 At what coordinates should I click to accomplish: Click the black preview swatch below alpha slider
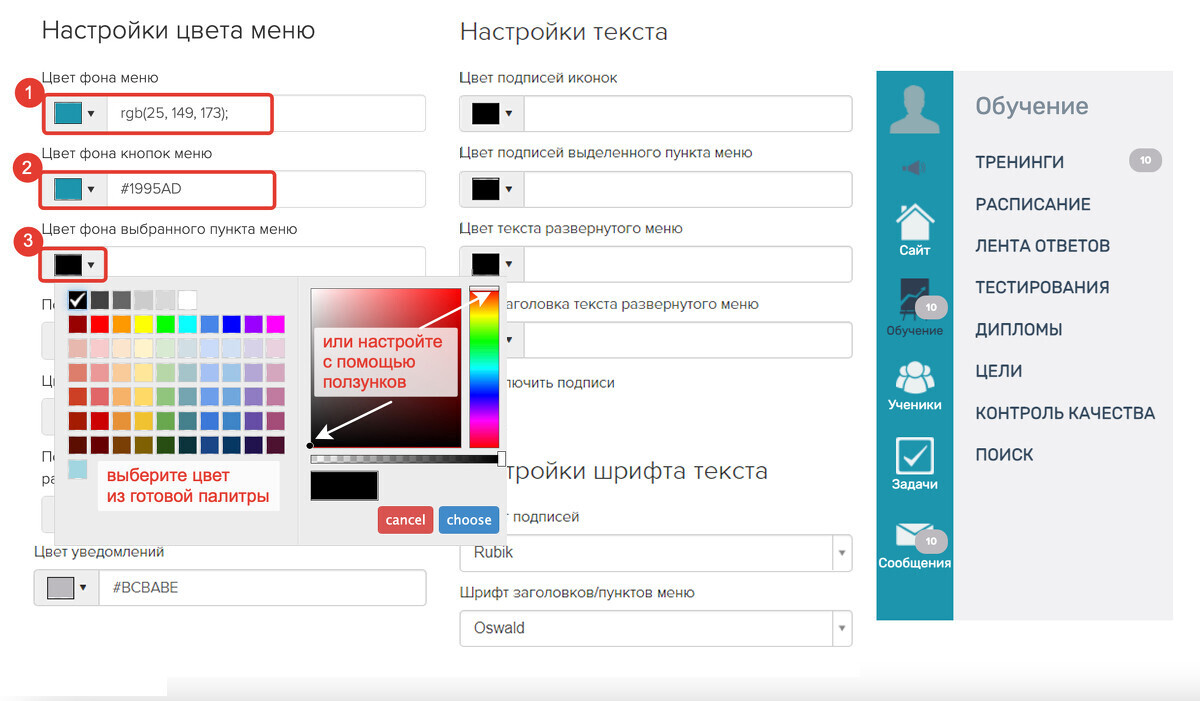(344, 486)
